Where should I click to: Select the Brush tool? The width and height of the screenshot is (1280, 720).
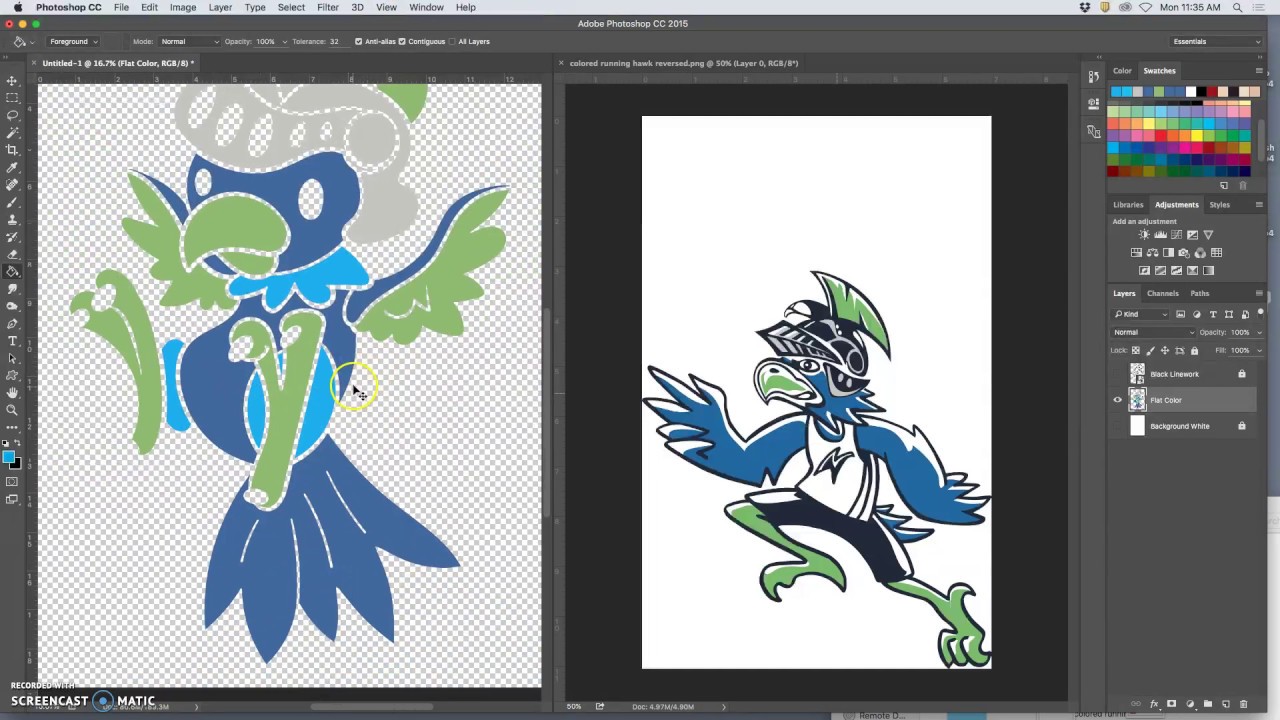coord(12,202)
